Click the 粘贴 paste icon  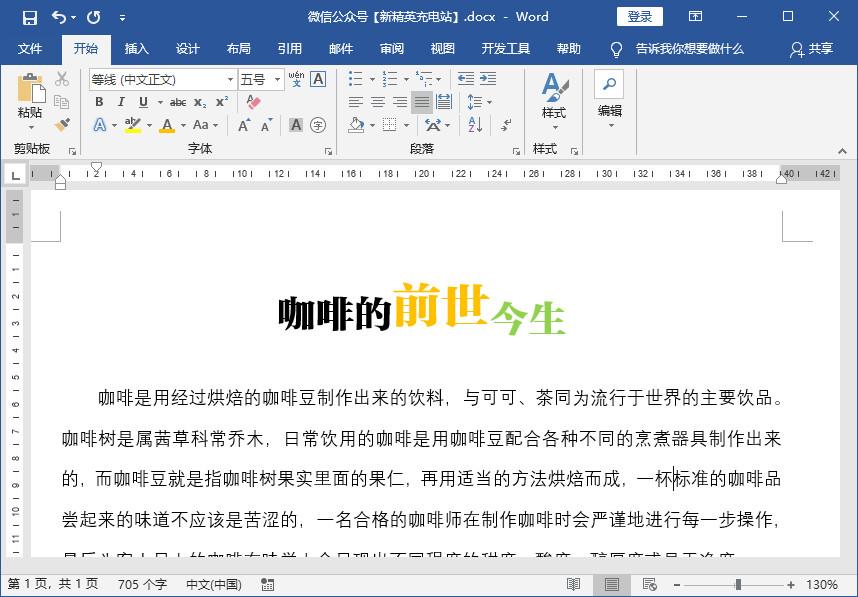pos(31,88)
